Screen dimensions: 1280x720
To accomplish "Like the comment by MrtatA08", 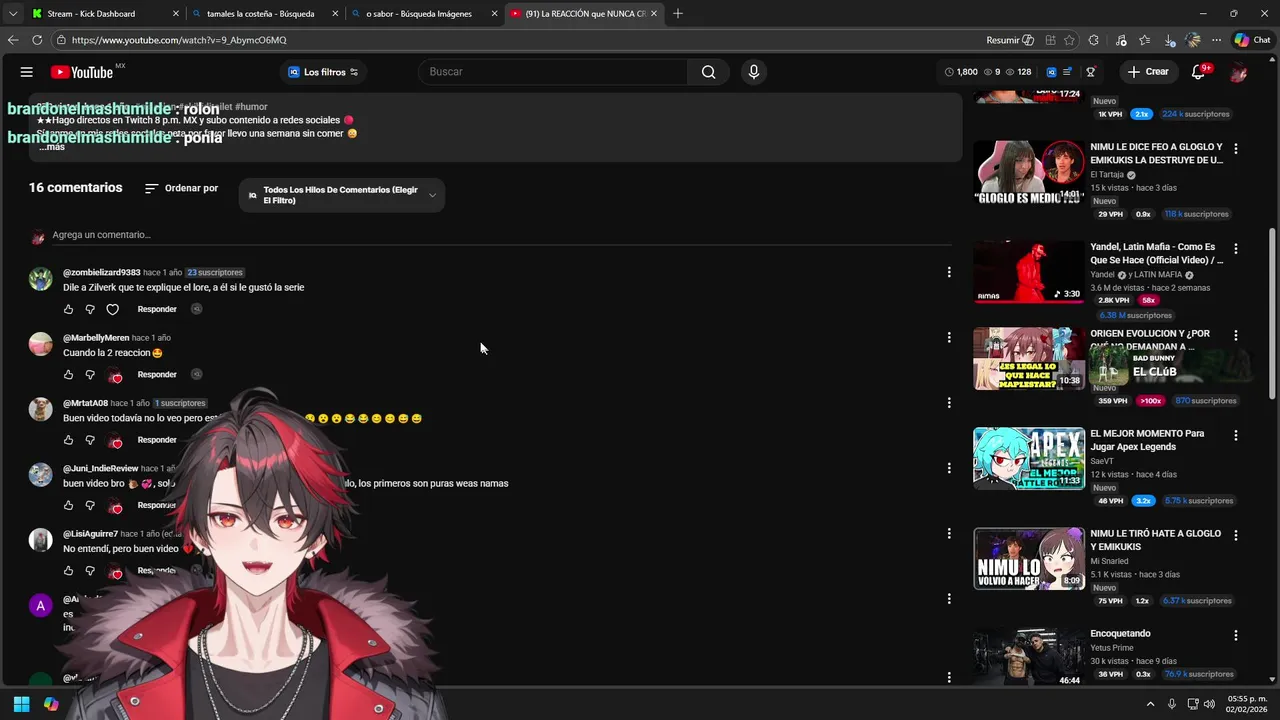I will tap(68, 440).
